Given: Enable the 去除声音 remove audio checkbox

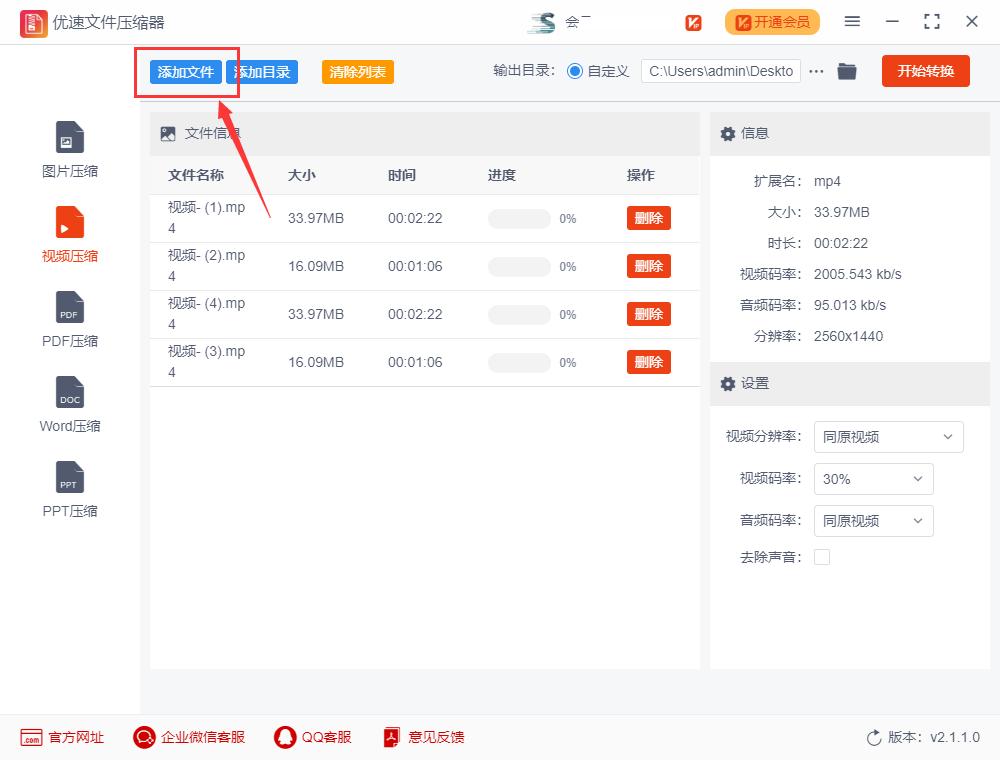Looking at the screenshot, I should (x=822, y=557).
